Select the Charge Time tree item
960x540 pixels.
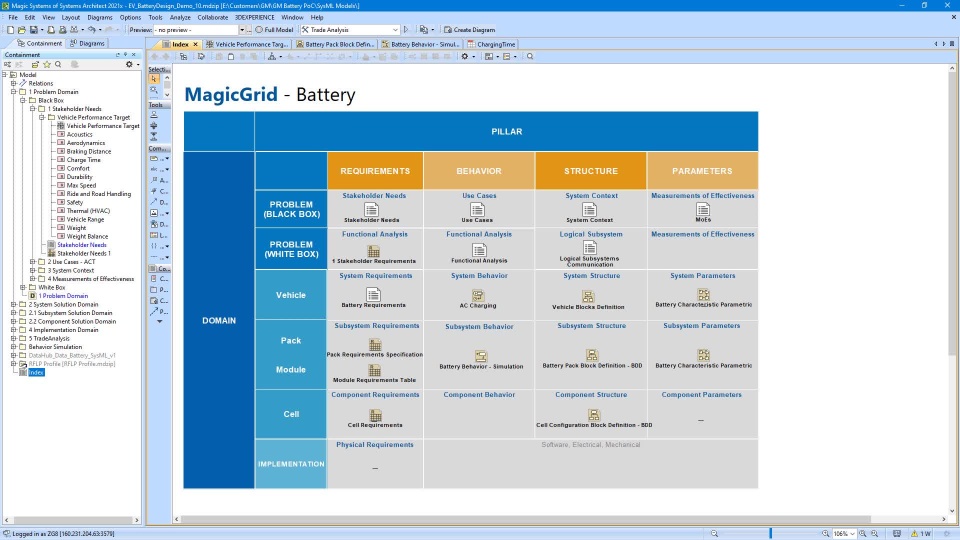[x=83, y=160]
